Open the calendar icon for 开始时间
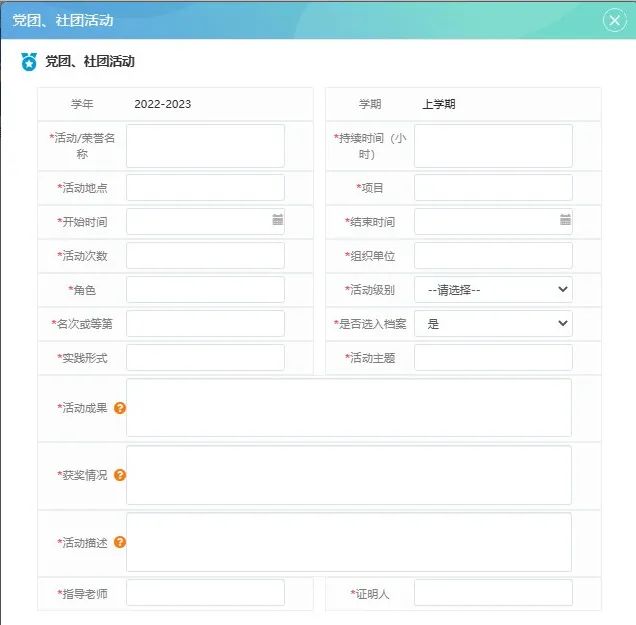Screen dimensions: 636x625 tap(277, 220)
